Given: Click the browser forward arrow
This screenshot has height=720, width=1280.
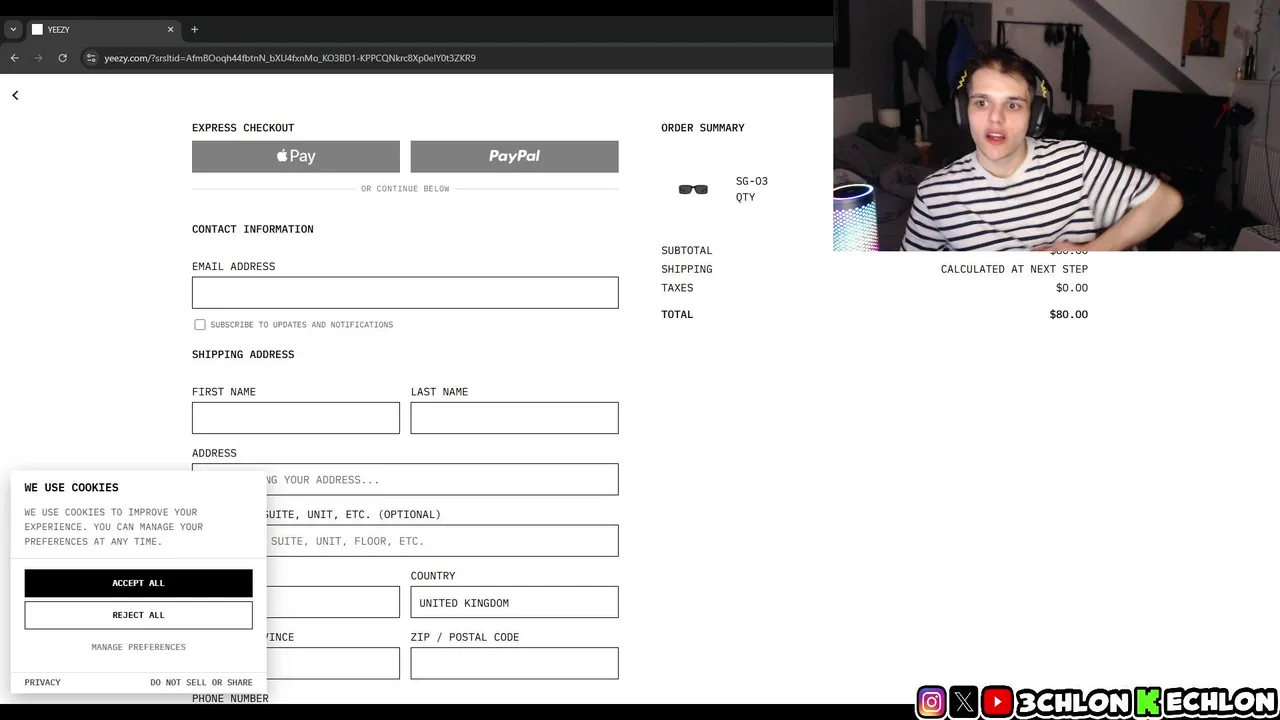Looking at the screenshot, I should (x=38, y=58).
